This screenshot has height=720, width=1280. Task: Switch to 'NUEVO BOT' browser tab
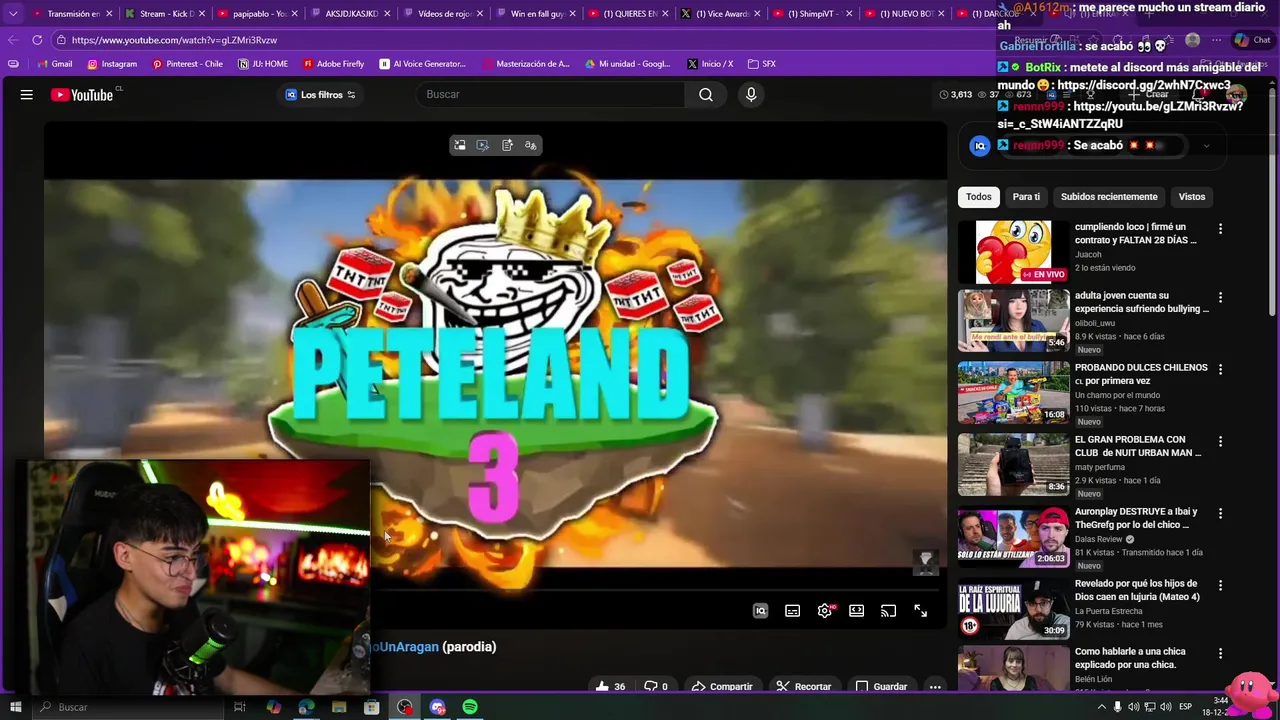click(x=905, y=14)
